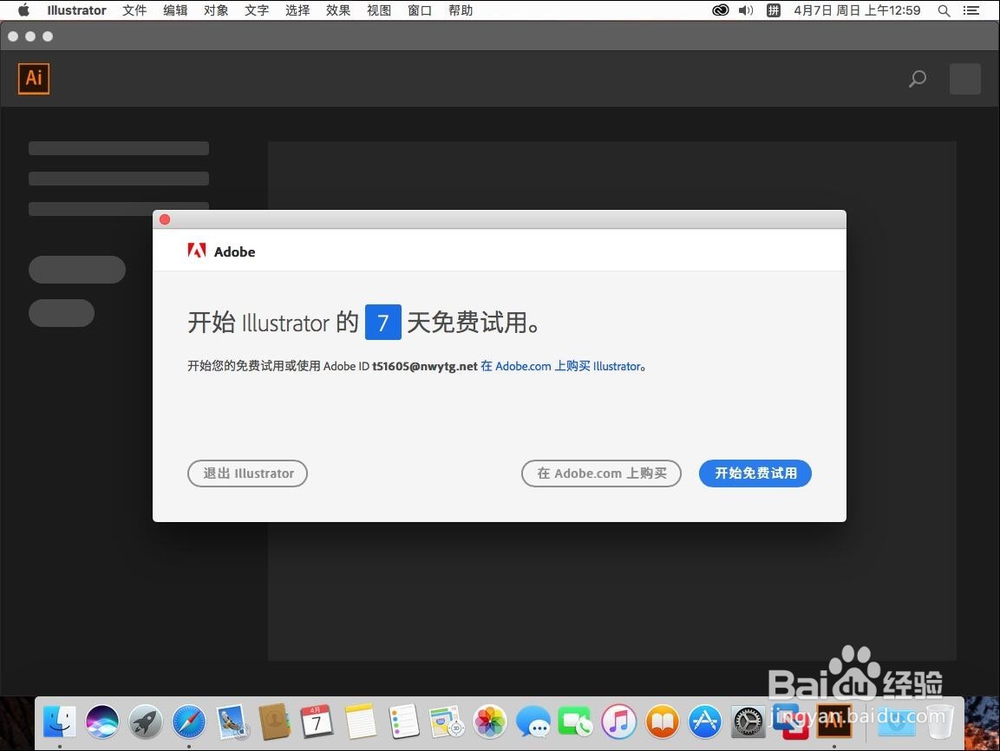Open Messages bubble in the Dock
Viewport: 1000px width, 751px height.
point(533,722)
